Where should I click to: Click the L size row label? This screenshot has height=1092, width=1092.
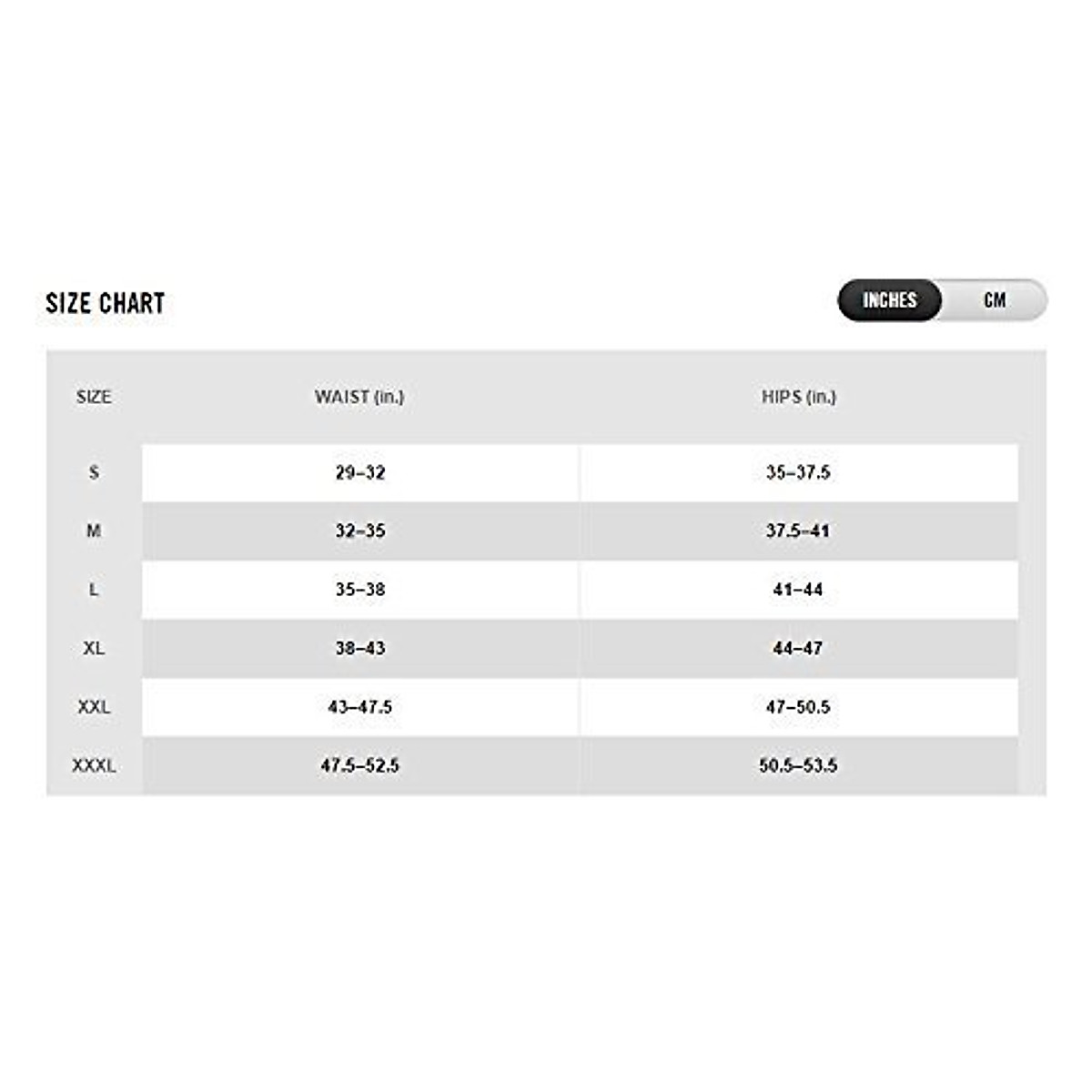[x=94, y=590]
